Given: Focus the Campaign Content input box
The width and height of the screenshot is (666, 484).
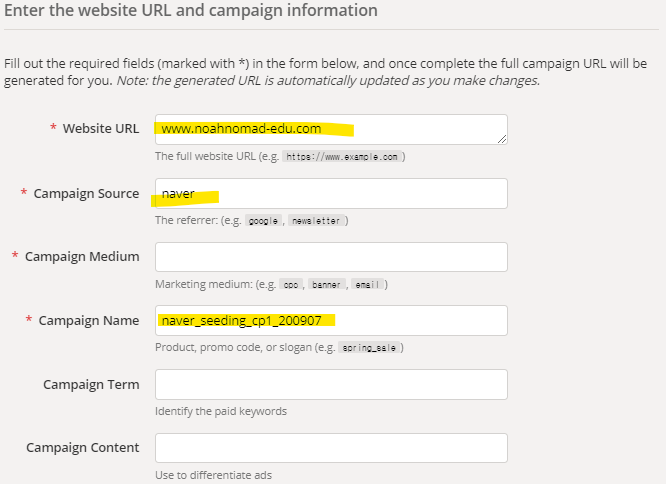Looking at the screenshot, I should tap(330, 447).
